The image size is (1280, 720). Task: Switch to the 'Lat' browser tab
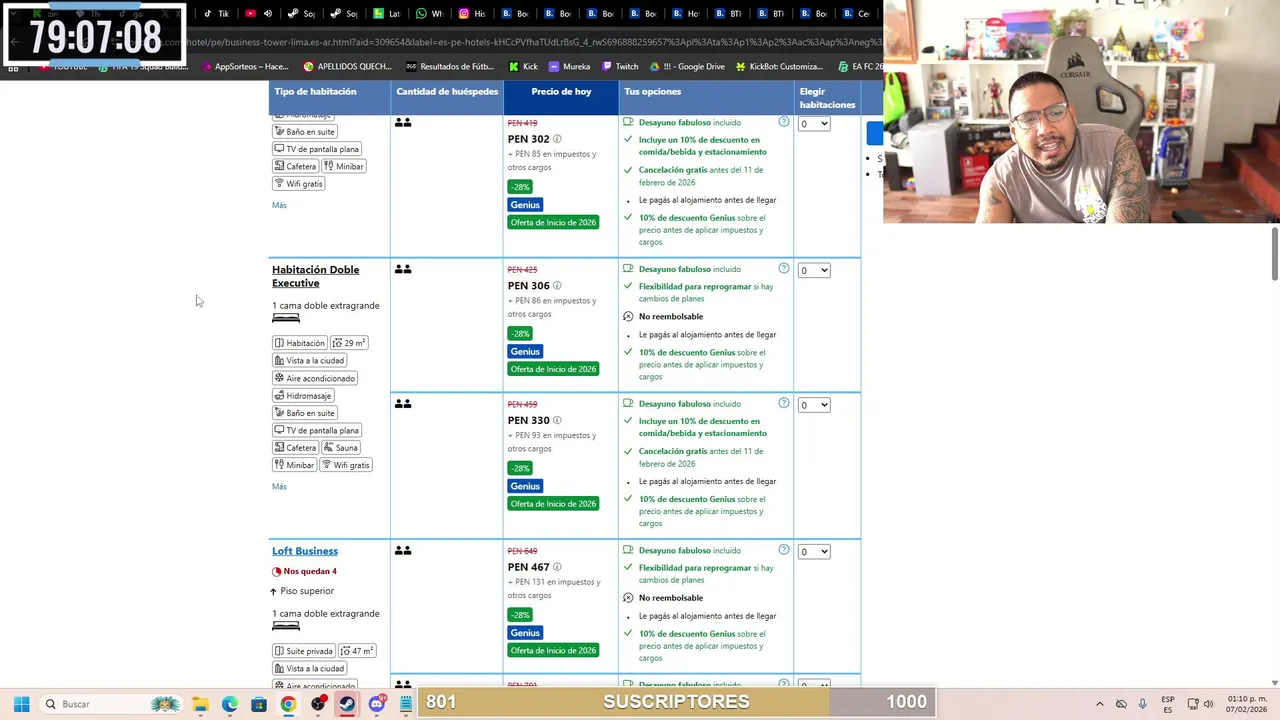pos(386,14)
